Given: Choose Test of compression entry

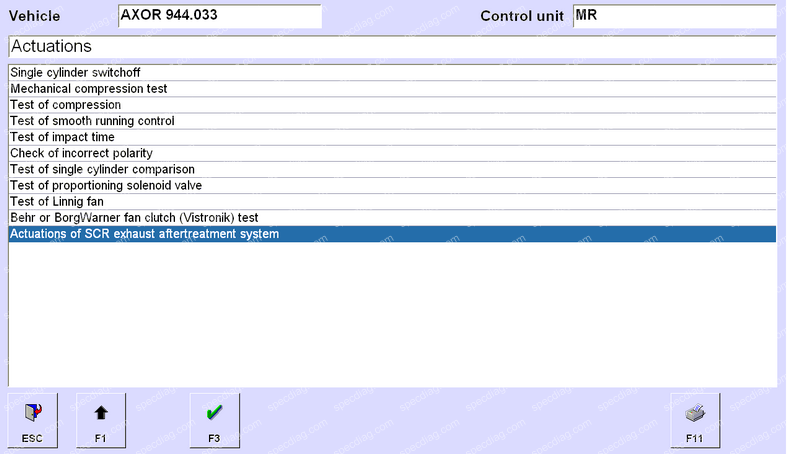Looking at the screenshot, I should (65, 105).
